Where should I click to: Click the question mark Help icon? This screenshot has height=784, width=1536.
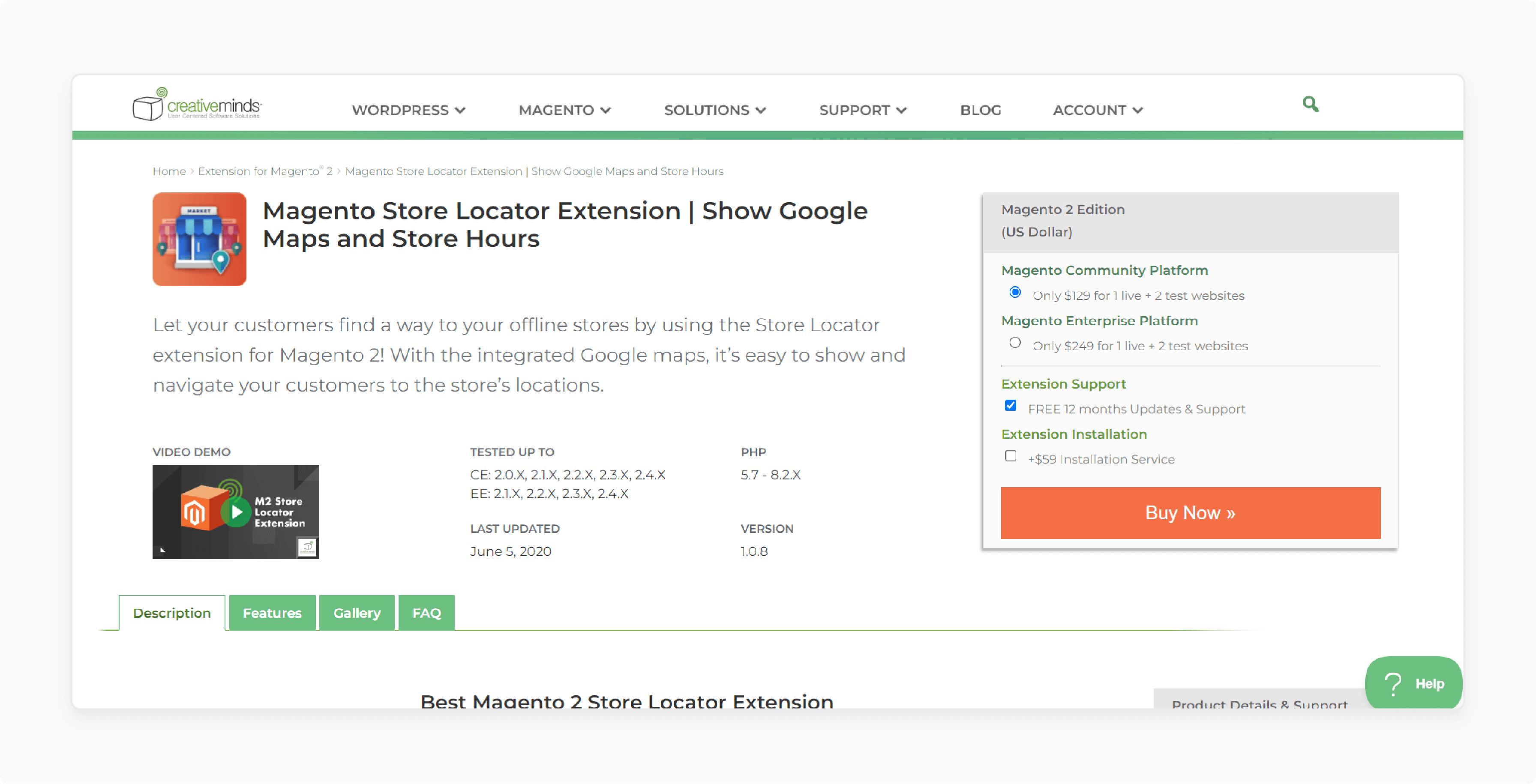(1393, 684)
